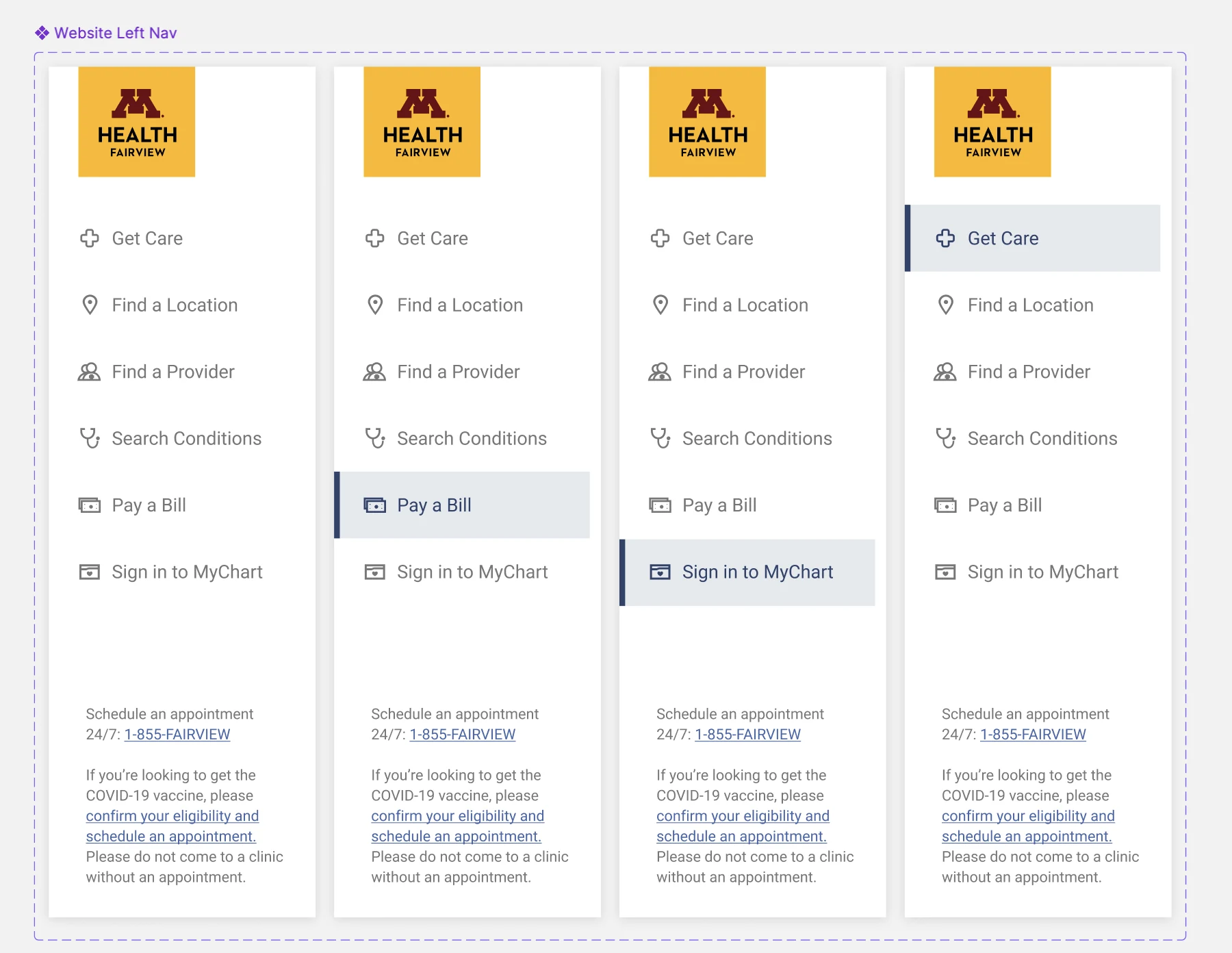Click the MyChart icon in fourth panel
Viewport: 1232px width, 953px height.
click(x=946, y=572)
